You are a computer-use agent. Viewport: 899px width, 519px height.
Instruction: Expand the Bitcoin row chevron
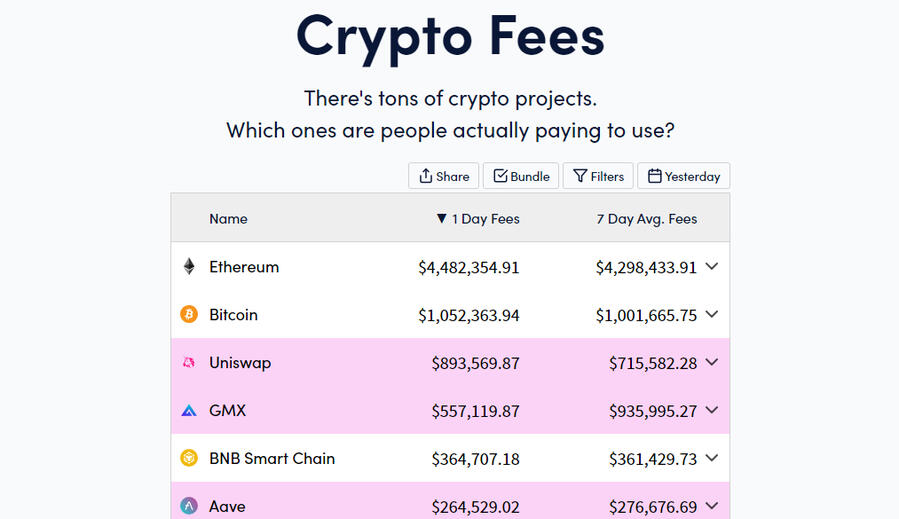coord(712,315)
